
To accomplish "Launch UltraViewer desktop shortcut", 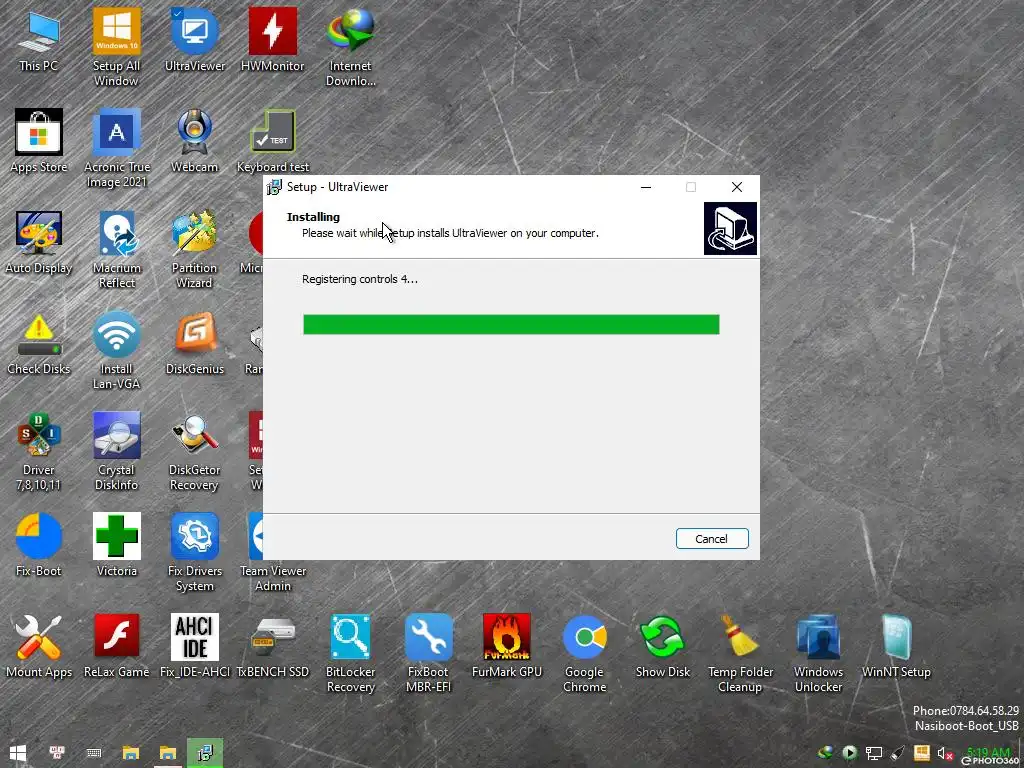I will click(x=195, y=40).
